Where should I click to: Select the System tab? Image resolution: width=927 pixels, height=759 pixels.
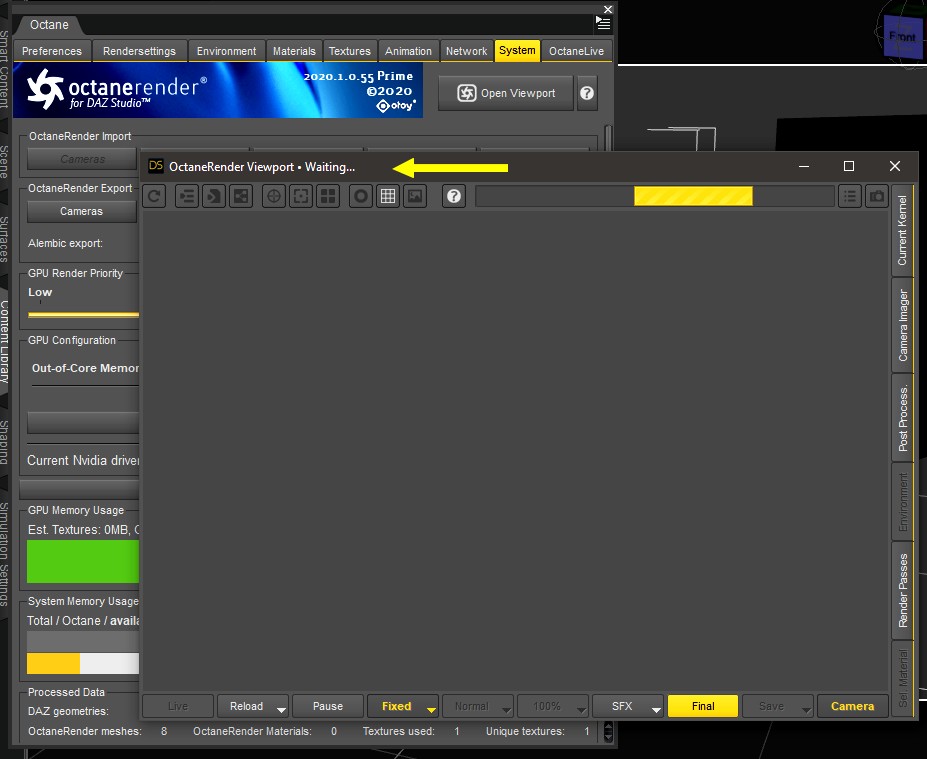click(x=517, y=50)
